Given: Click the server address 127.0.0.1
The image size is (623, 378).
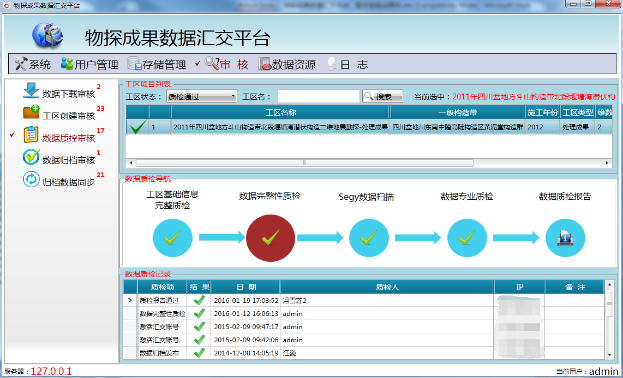Looking at the screenshot, I should [51, 371].
